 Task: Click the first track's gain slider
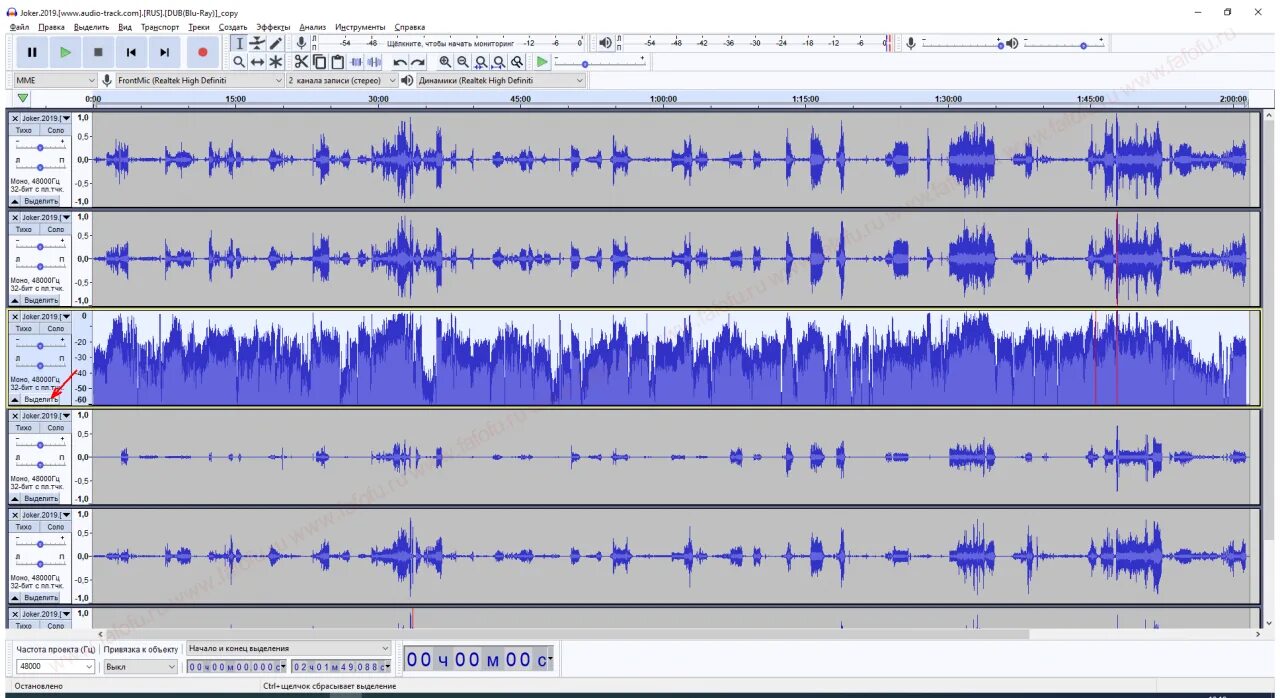[x=40, y=147]
